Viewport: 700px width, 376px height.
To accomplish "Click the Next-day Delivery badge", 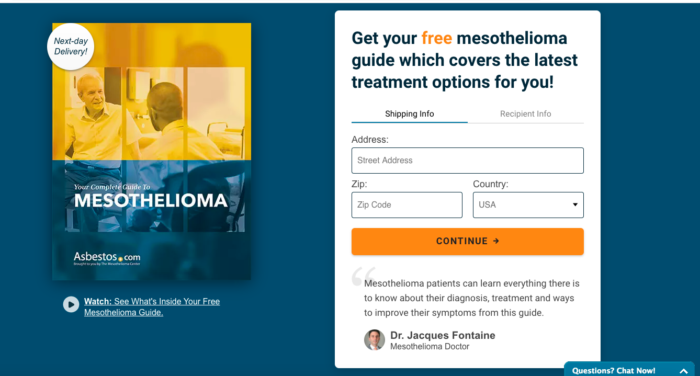I will point(71,46).
